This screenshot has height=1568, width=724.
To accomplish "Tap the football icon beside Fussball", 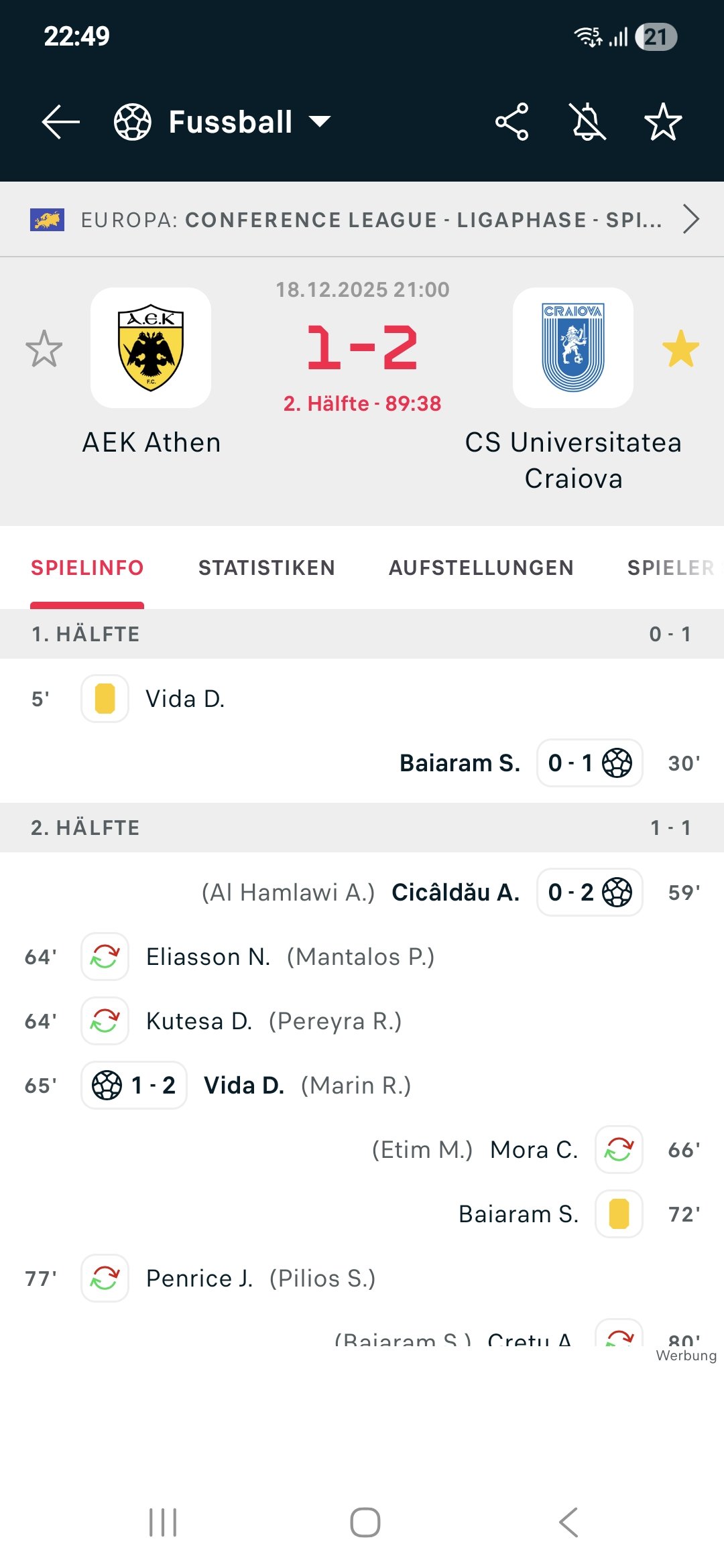I will pos(133,122).
